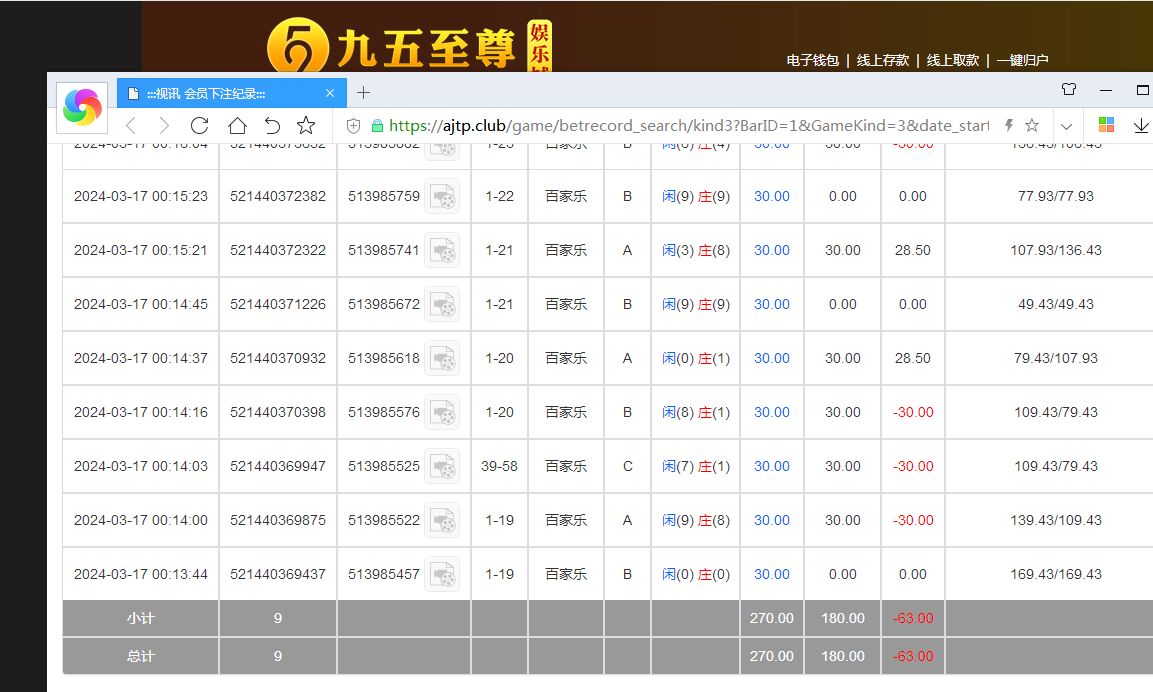The height and width of the screenshot is (692, 1153).
Task: Select the 视讯 会员下注纪录 tab
Action: [220, 93]
